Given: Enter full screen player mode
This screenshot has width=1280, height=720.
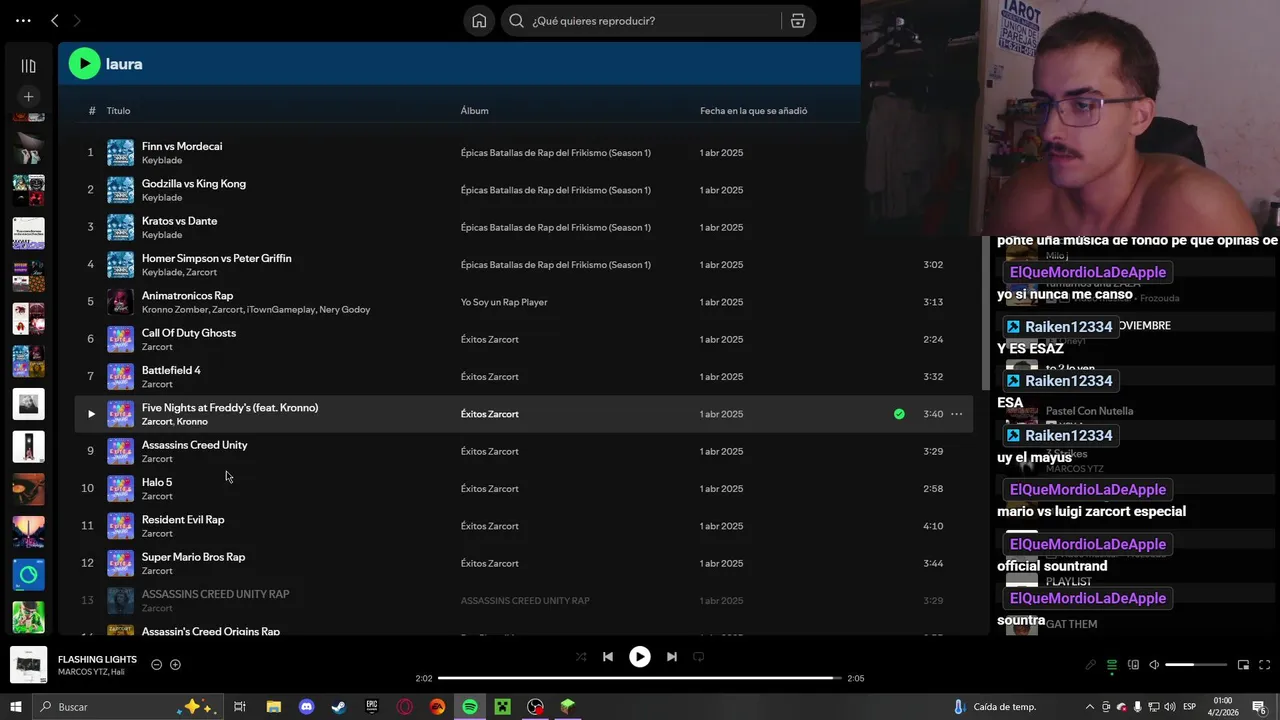Looking at the screenshot, I should click(1265, 665).
